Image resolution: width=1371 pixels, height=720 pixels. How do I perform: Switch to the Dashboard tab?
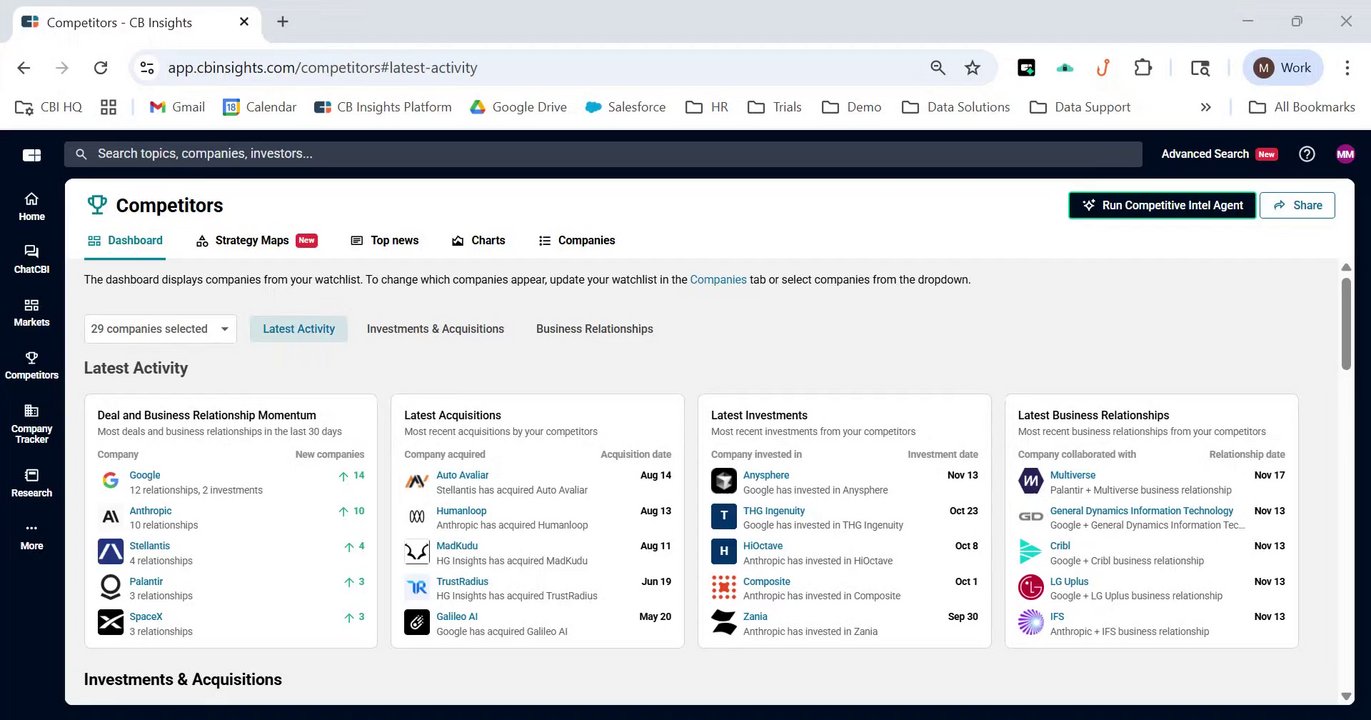coord(125,241)
